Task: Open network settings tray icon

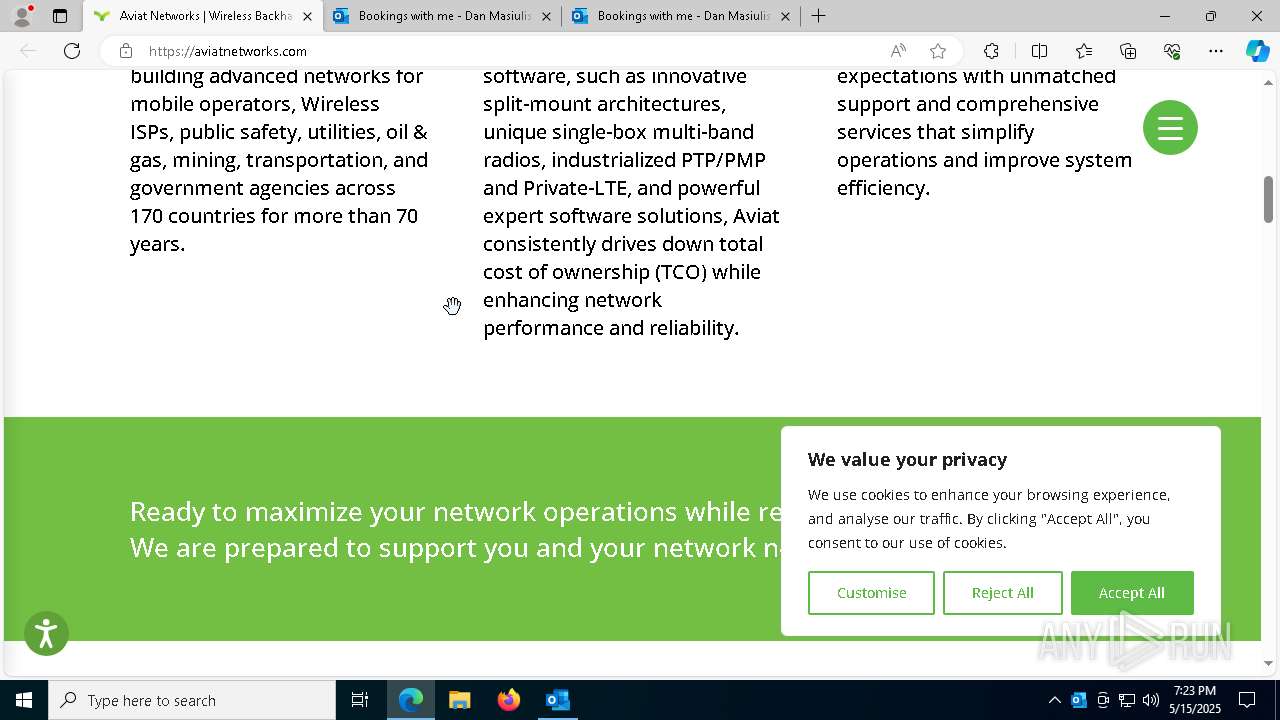Action: tap(1127, 700)
